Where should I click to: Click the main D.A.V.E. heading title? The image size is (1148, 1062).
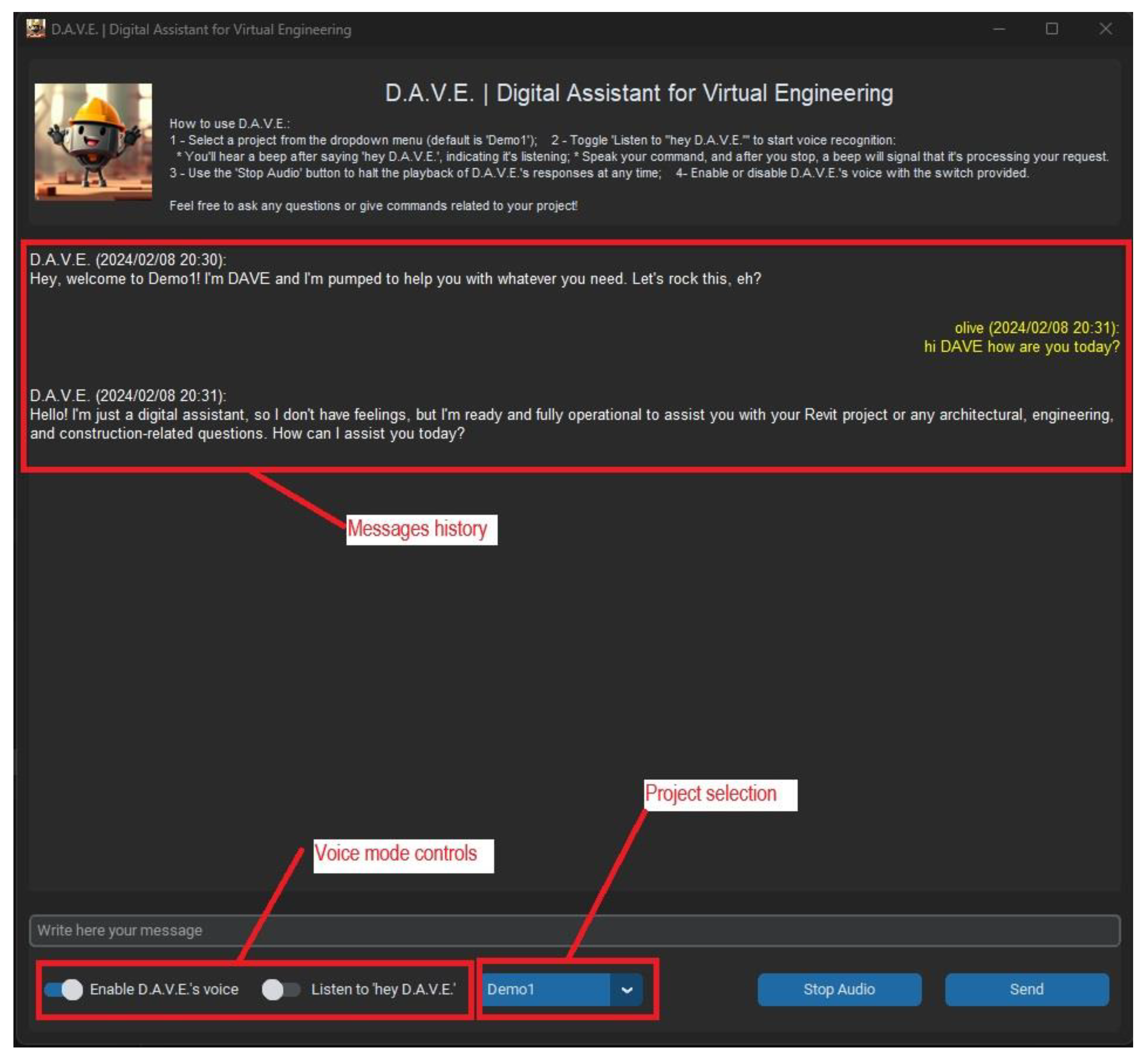[x=638, y=93]
